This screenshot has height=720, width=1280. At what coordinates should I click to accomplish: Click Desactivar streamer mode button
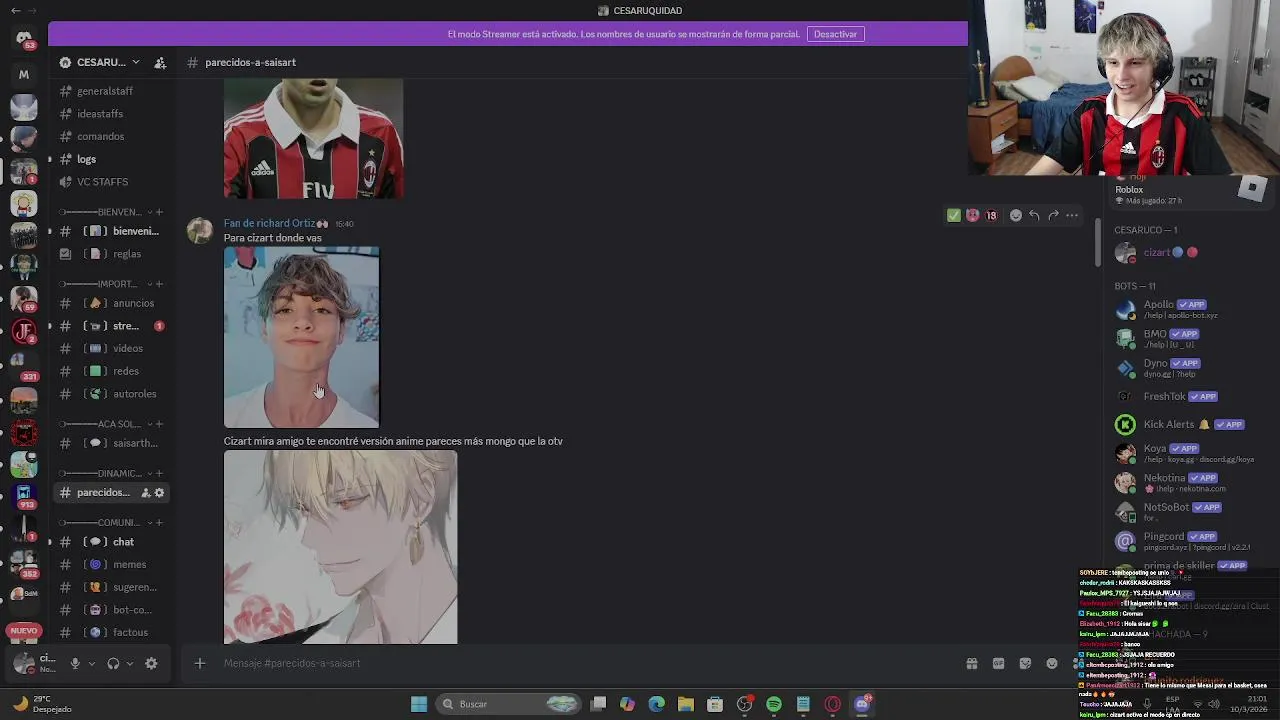pos(835,34)
